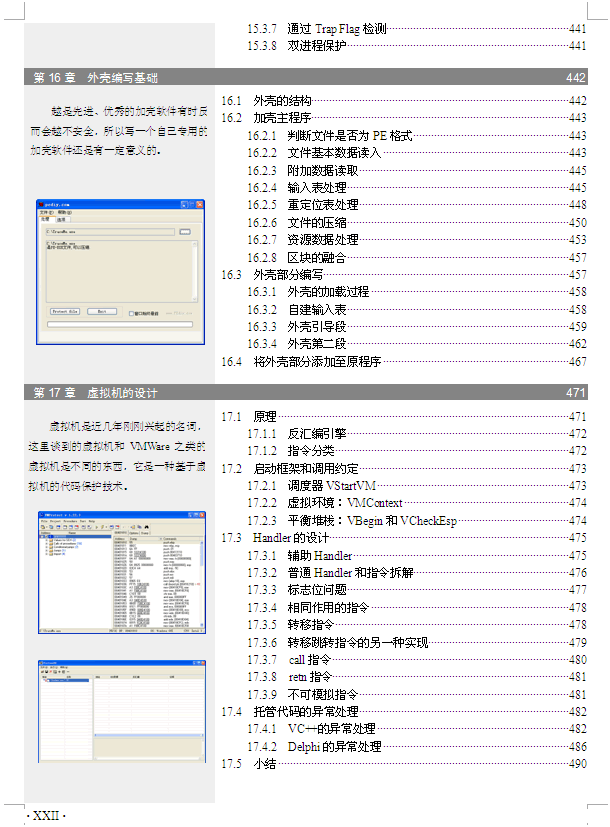Go to 17.3.9 不可模拟指令
610x827 pixels.
[417, 695]
